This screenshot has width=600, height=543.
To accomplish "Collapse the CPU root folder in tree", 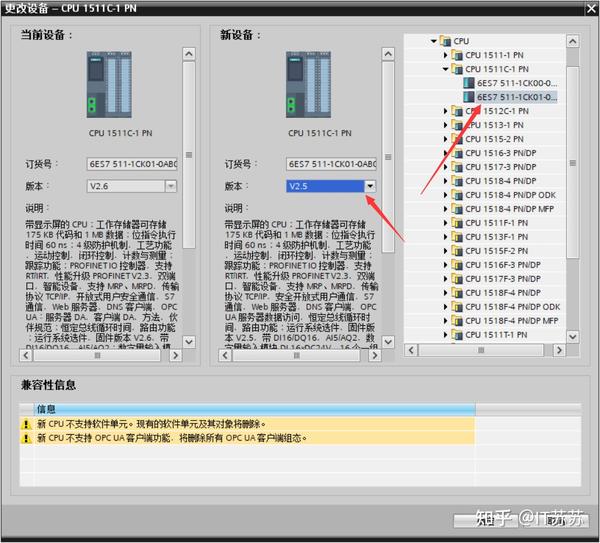I will [x=434, y=41].
